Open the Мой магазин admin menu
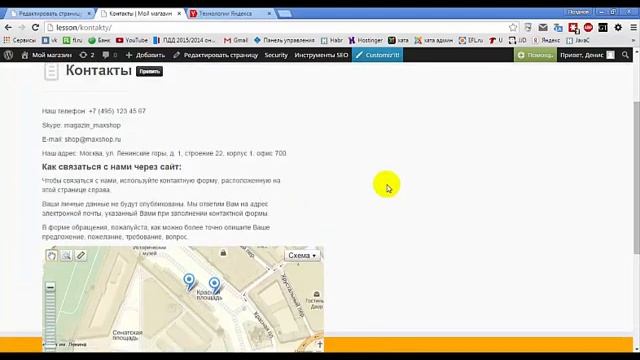Screen dimensions: 640x360 coord(47,55)
